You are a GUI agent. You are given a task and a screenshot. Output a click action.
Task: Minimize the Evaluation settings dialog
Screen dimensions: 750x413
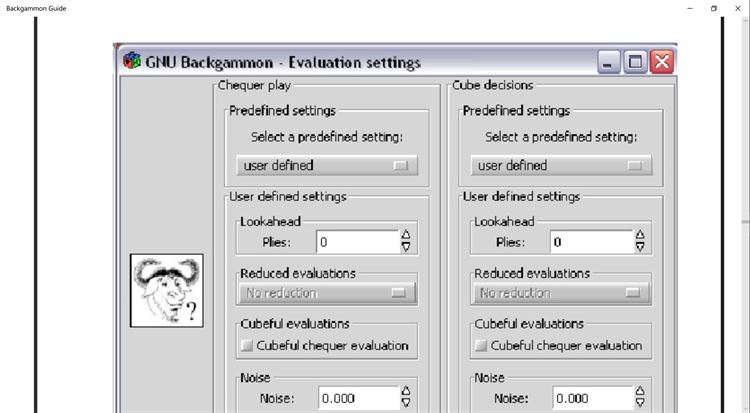pyautogui.click(x=608, y=62)
